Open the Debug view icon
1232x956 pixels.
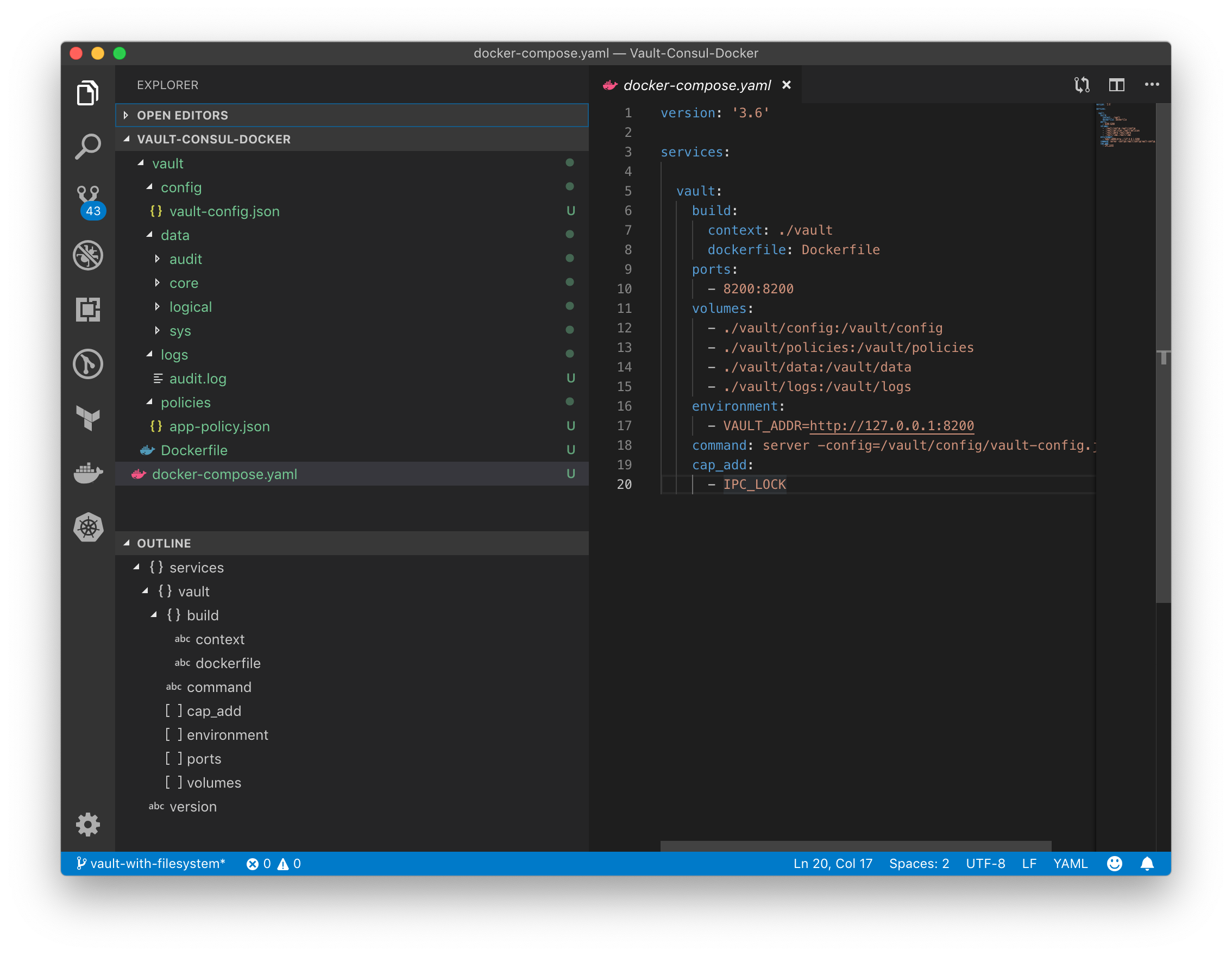click(x=88, y=255)
